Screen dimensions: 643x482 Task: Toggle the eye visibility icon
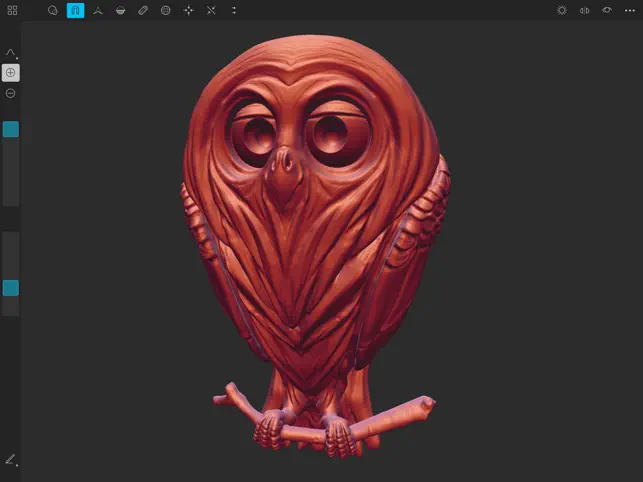point(607,10)
